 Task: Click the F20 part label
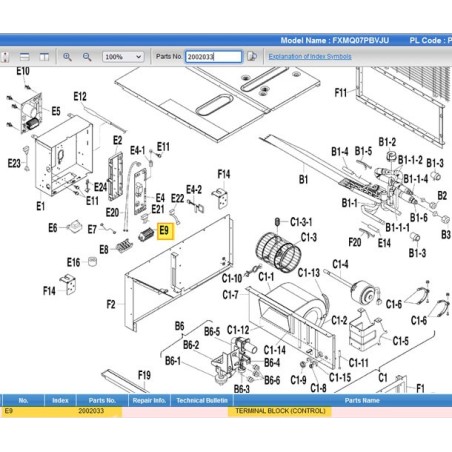355,242
